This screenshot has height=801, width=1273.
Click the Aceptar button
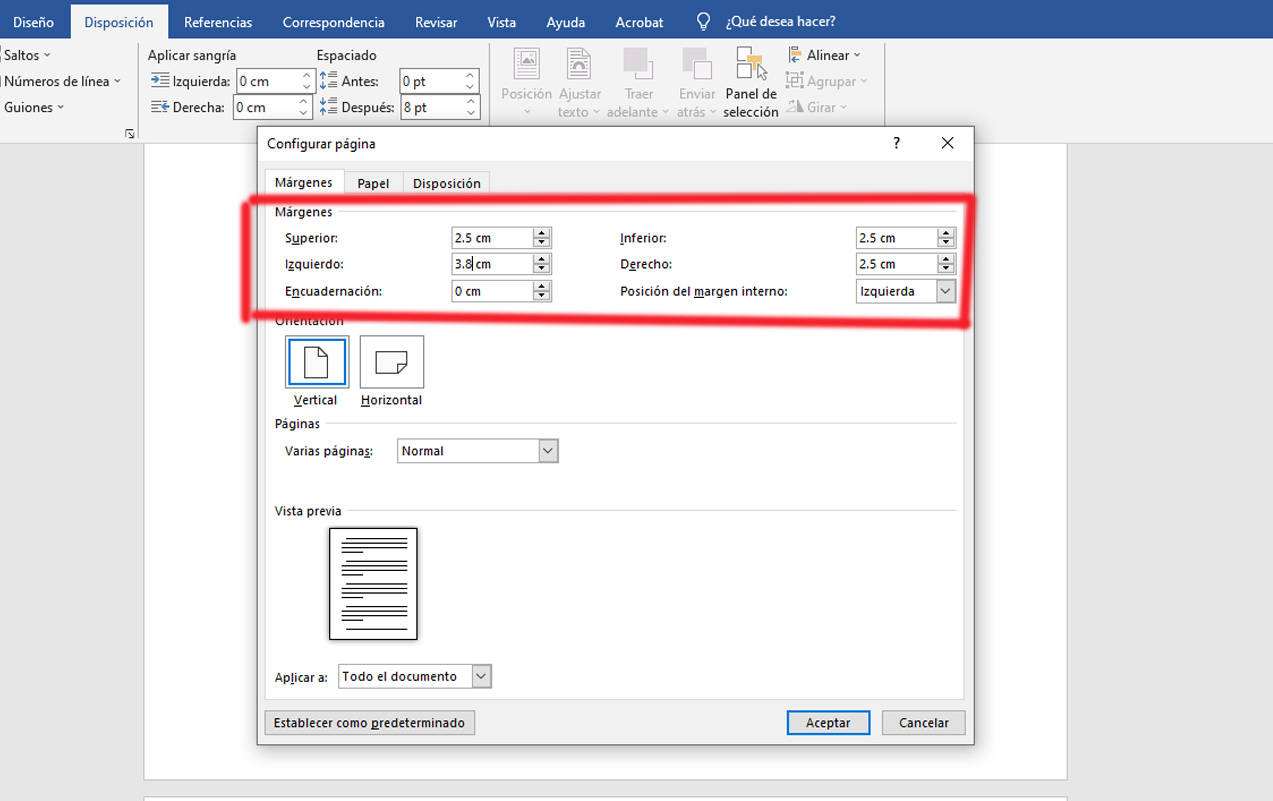pos(828,722)
